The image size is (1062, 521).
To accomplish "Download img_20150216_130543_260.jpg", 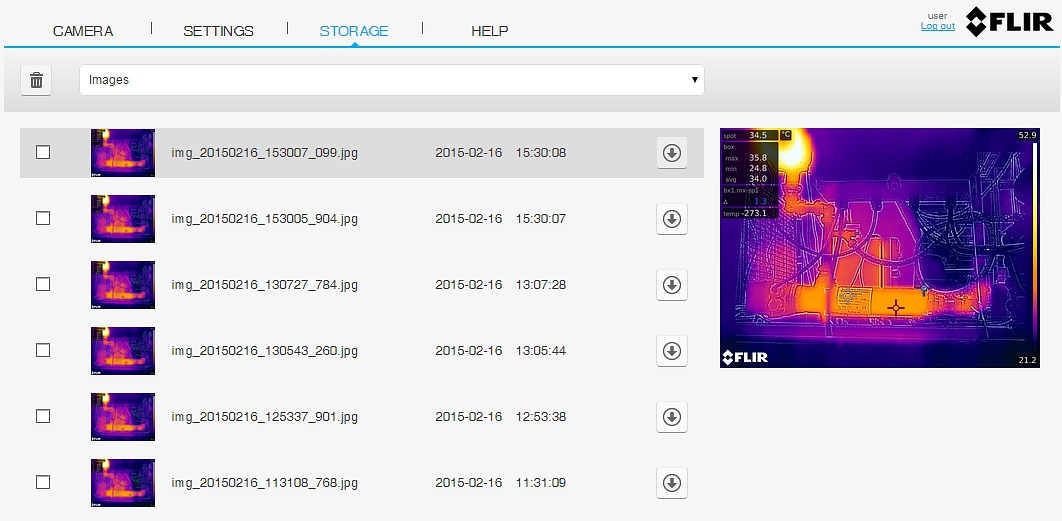I will tap(672, 351).
